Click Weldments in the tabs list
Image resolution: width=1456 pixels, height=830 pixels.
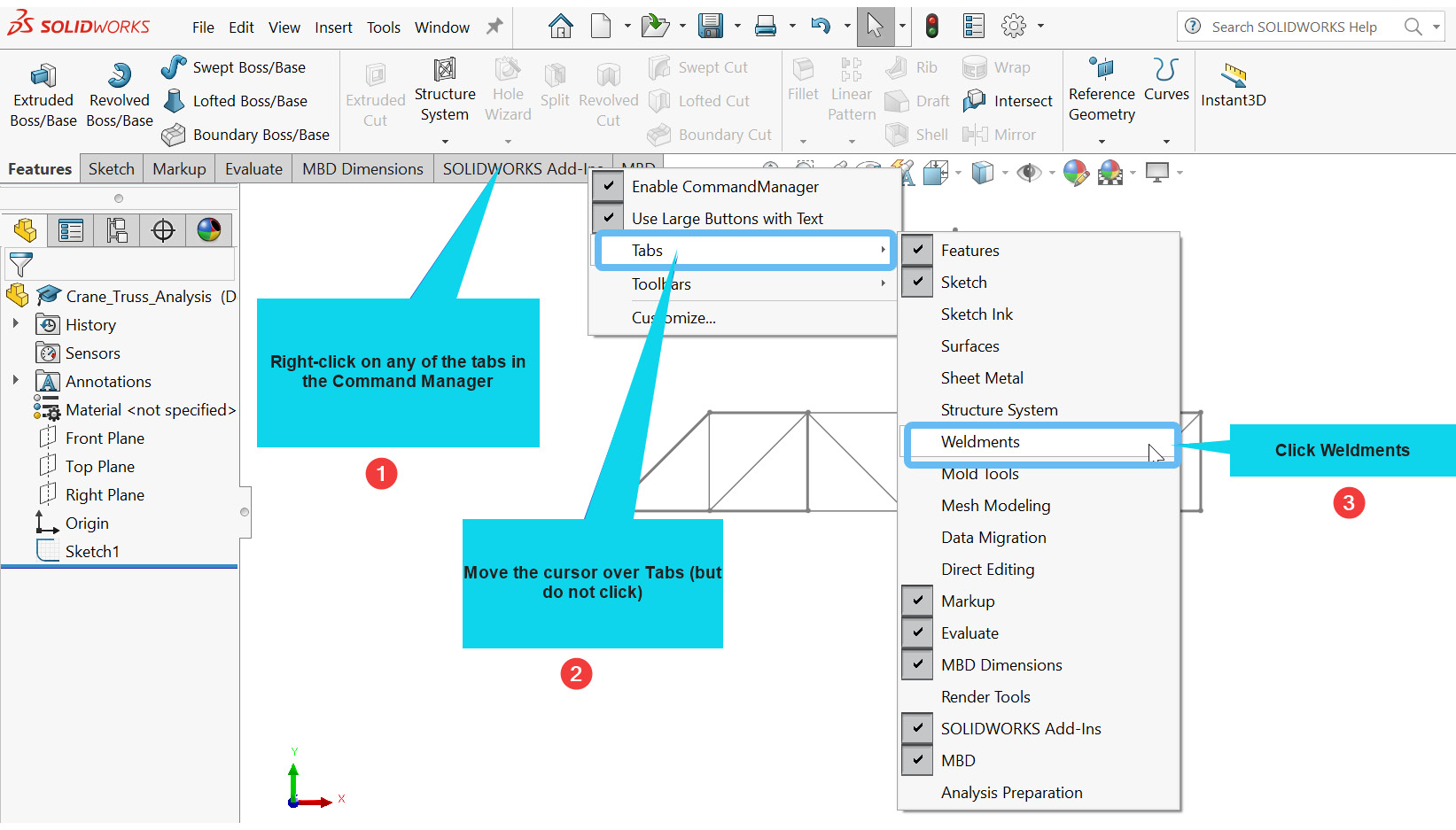tap(1039, 442)
